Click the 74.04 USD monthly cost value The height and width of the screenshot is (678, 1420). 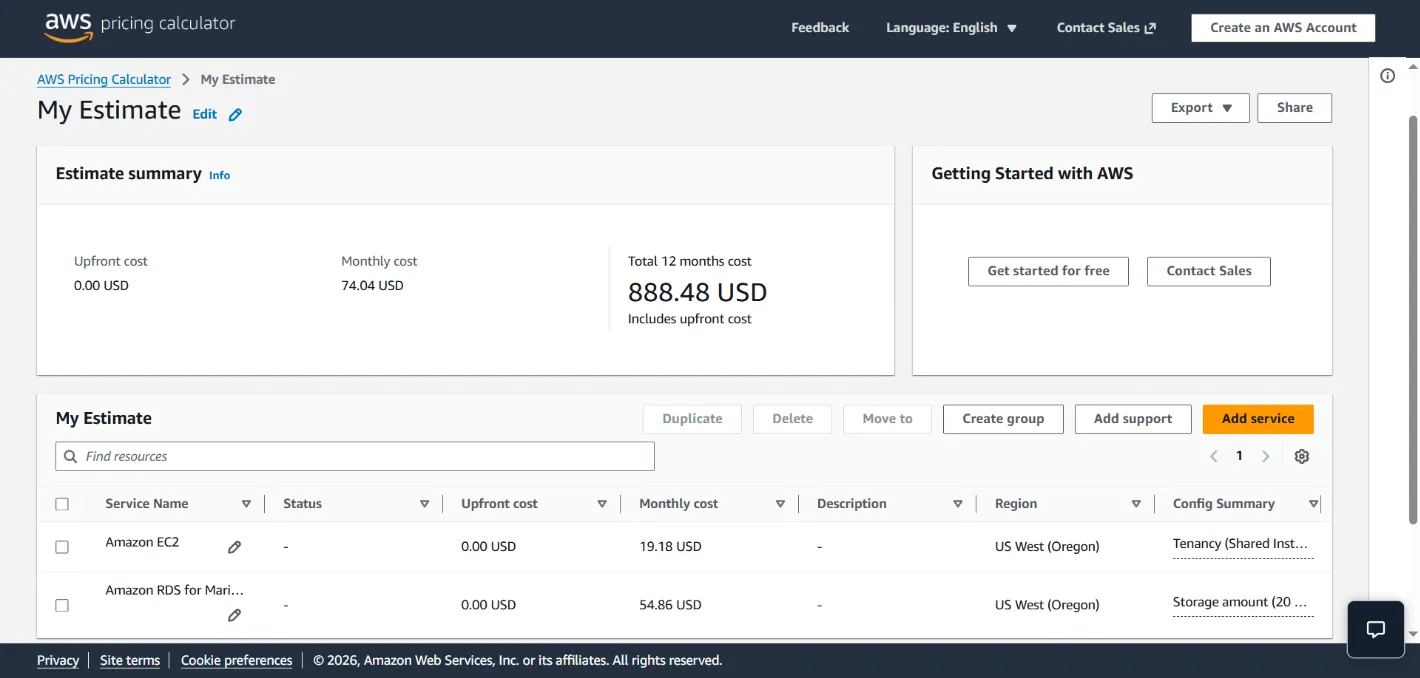click(x=372, y=286)
